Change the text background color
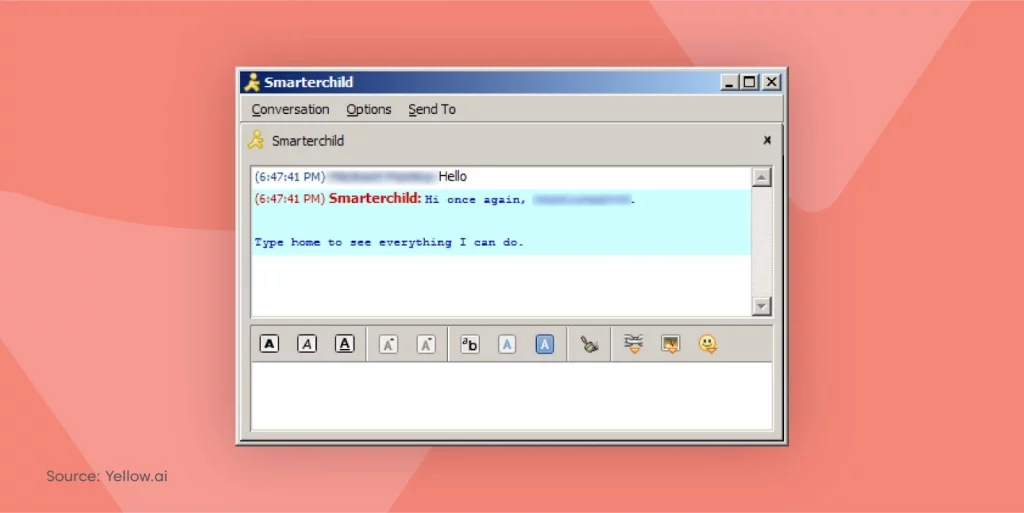The height and width of the screenshot is (513, 1024). coord(545,344)
